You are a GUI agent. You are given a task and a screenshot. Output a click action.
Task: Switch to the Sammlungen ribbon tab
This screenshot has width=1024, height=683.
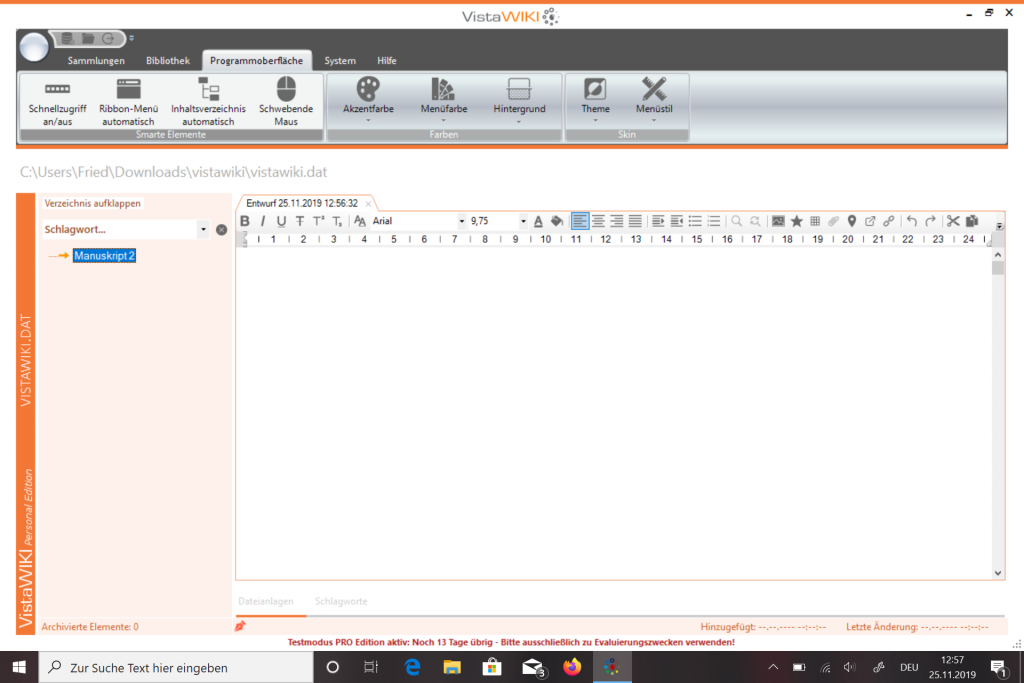click(96, 61)
